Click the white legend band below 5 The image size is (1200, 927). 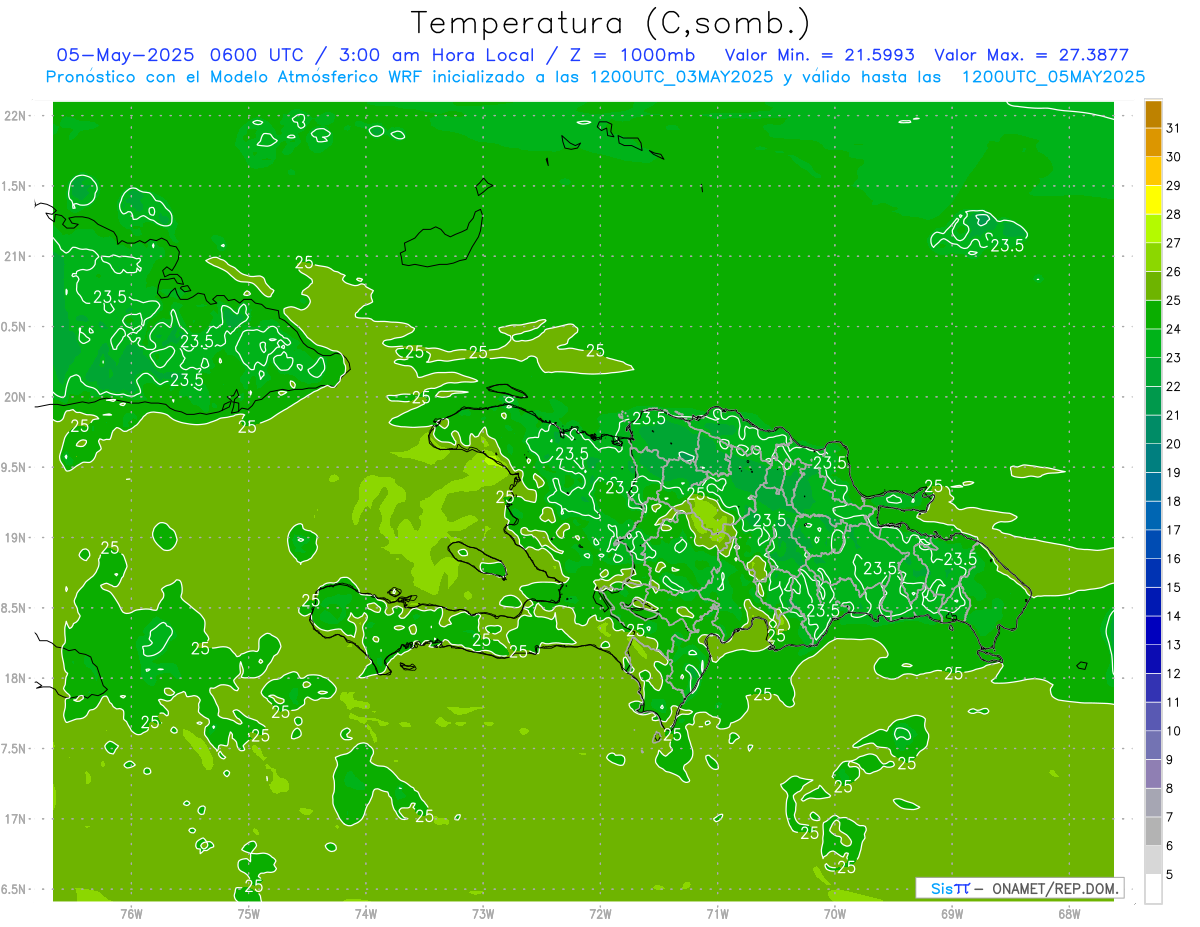click(x=1153, y=889)
